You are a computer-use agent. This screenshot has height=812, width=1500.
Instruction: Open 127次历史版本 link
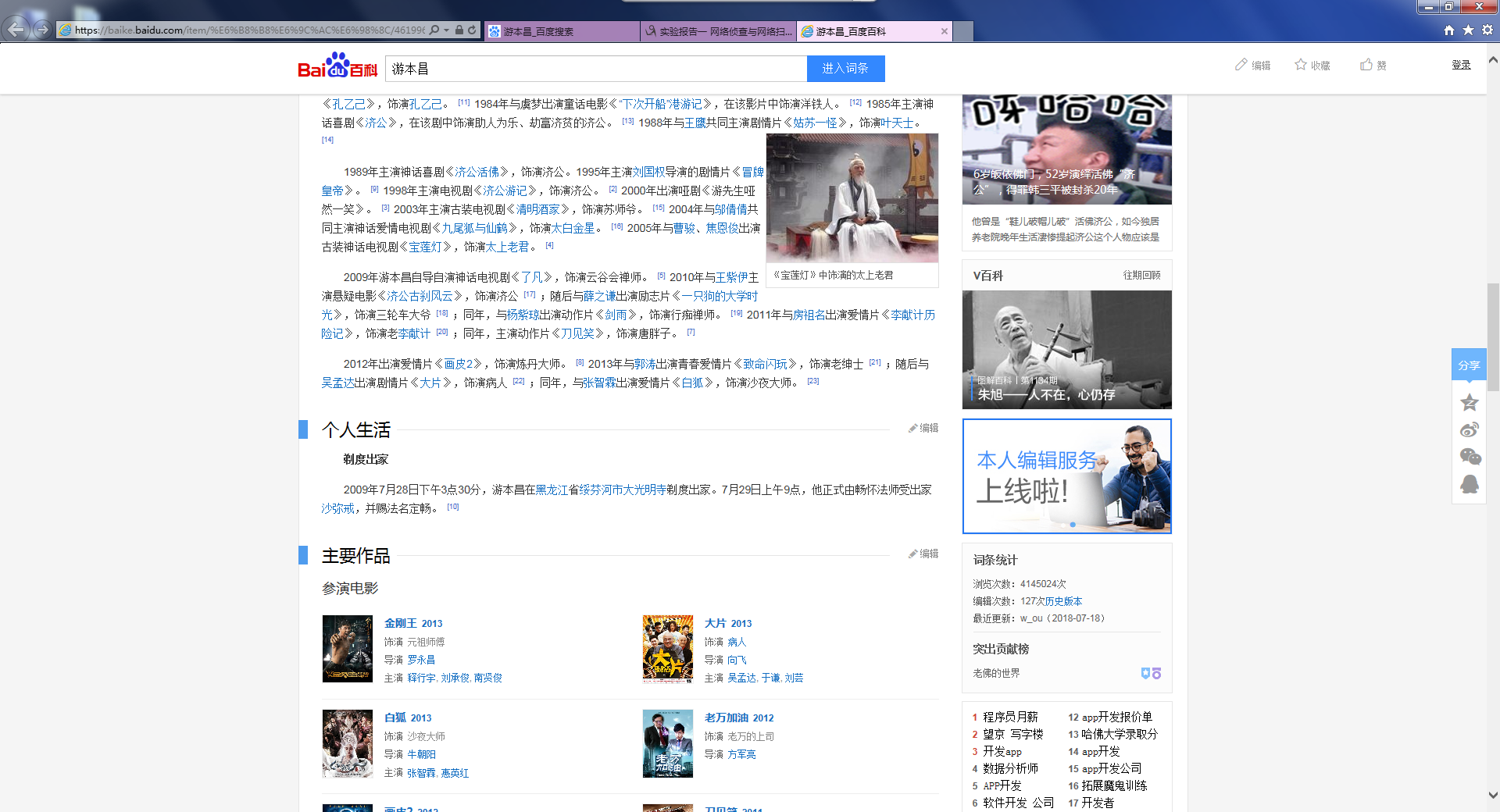tap(1051, 601)
